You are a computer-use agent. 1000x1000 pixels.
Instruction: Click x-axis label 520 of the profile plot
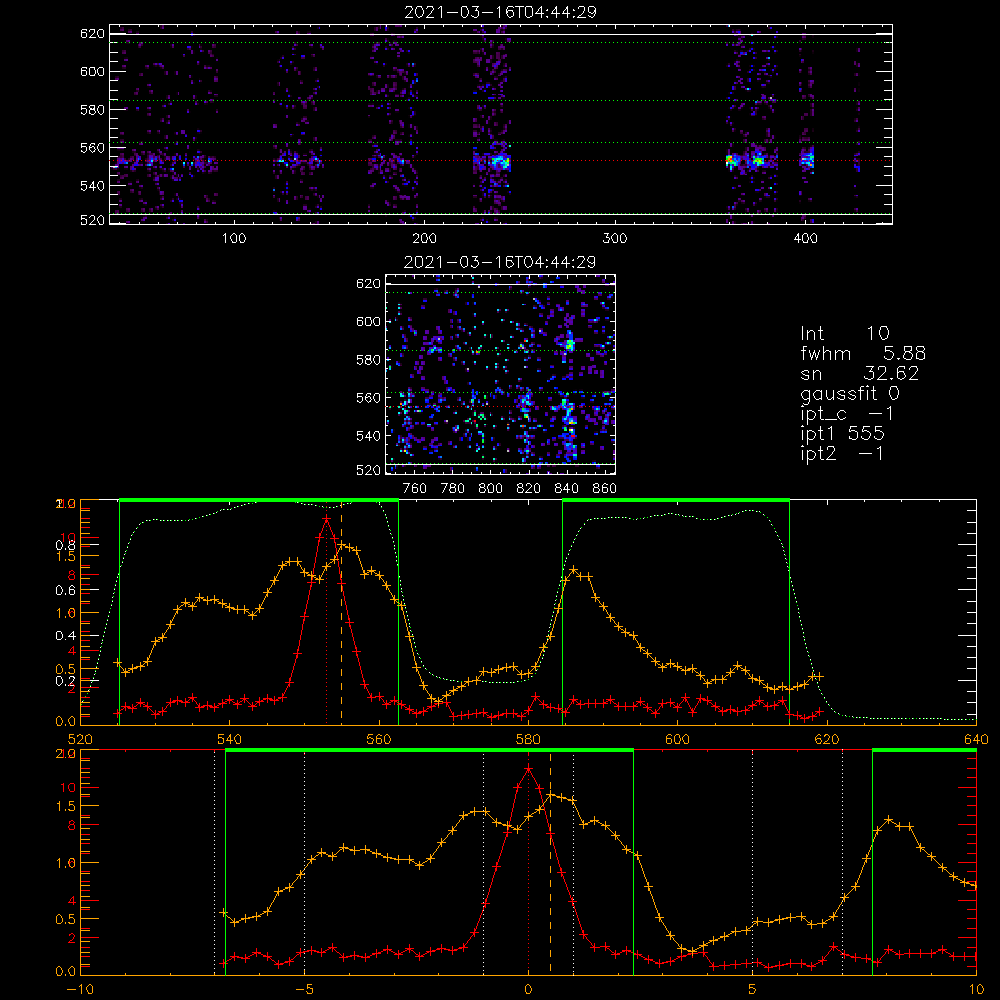pos(80,740)
